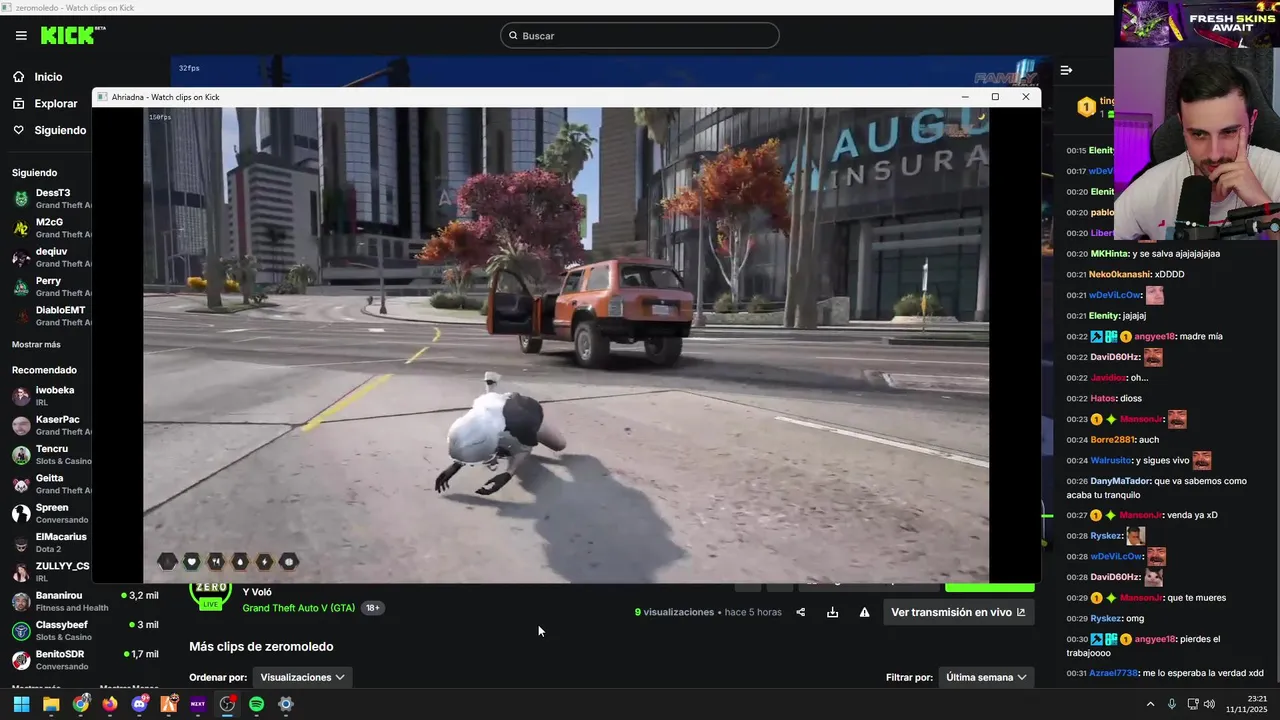Image resolution: width=1280 pixels, height=720 pixels.
Task: Open Classybeef channel with 3 mil viewers
Action: 85,630
